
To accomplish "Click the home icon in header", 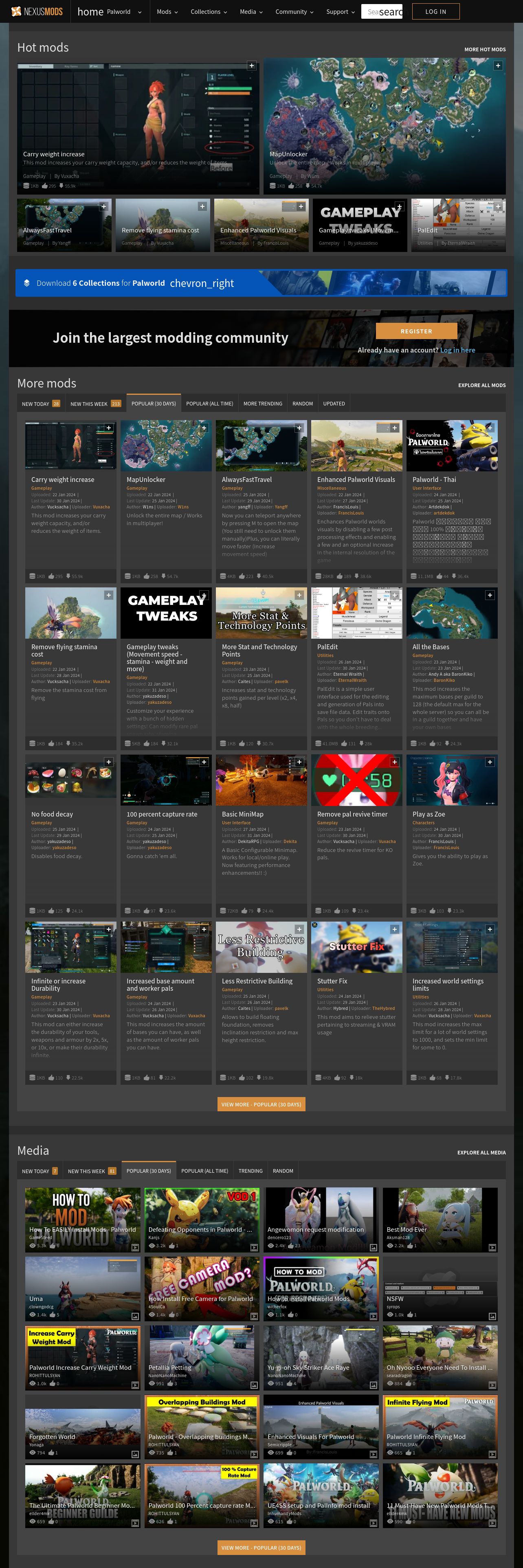I will pos(90,11).
